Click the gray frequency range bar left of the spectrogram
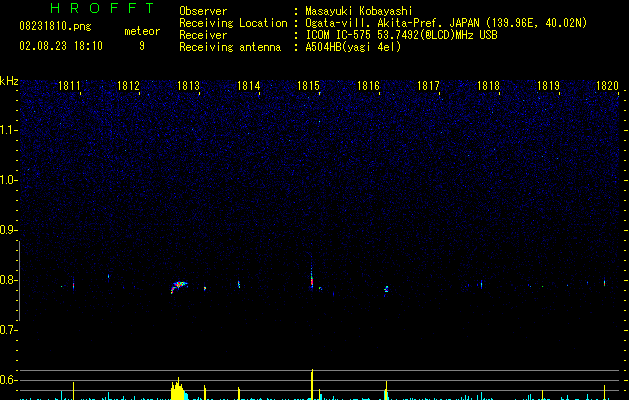The width and height of the screenshot is (629, 400). coord(19,281)
